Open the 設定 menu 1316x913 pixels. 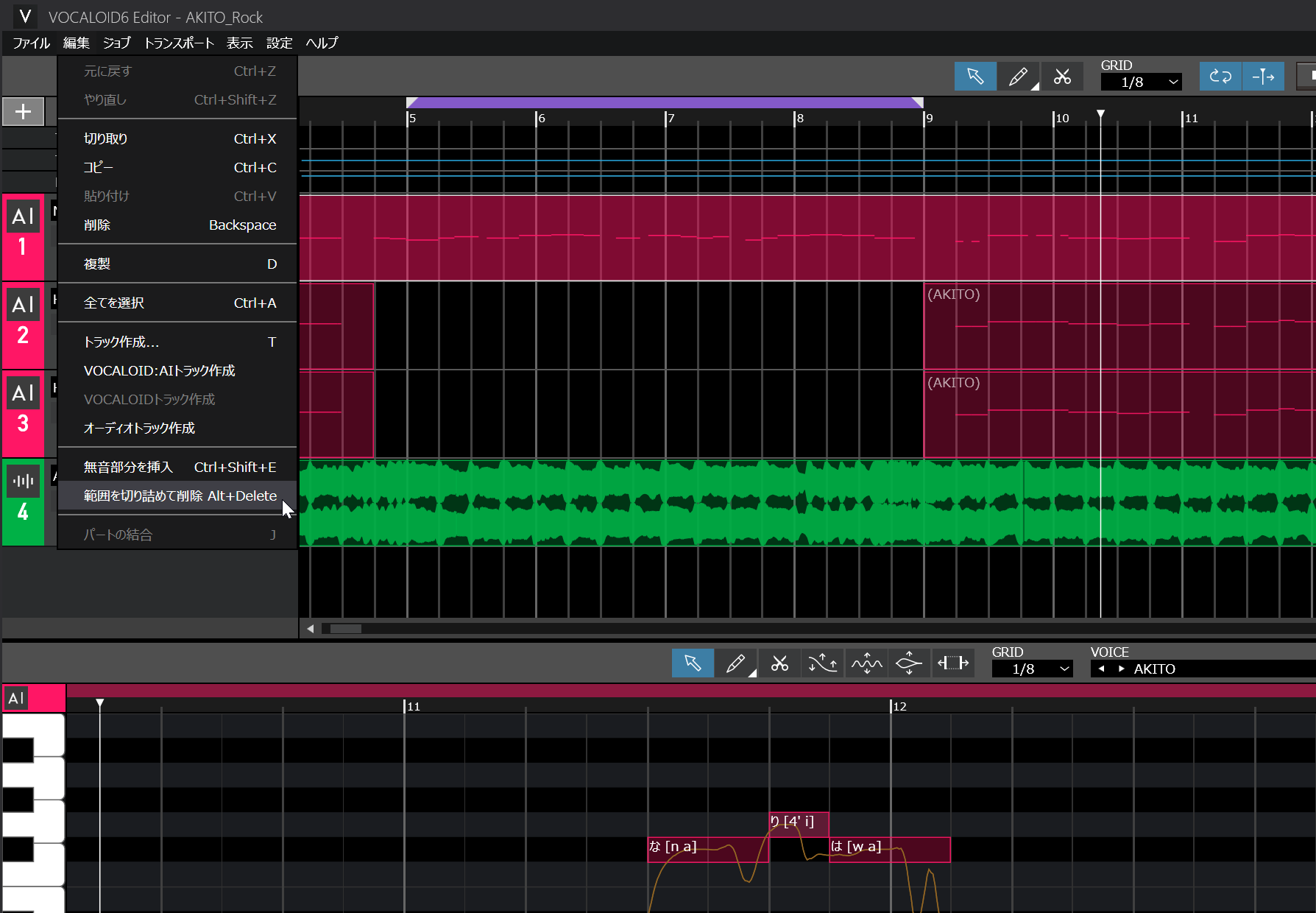[x=279, y=43]
